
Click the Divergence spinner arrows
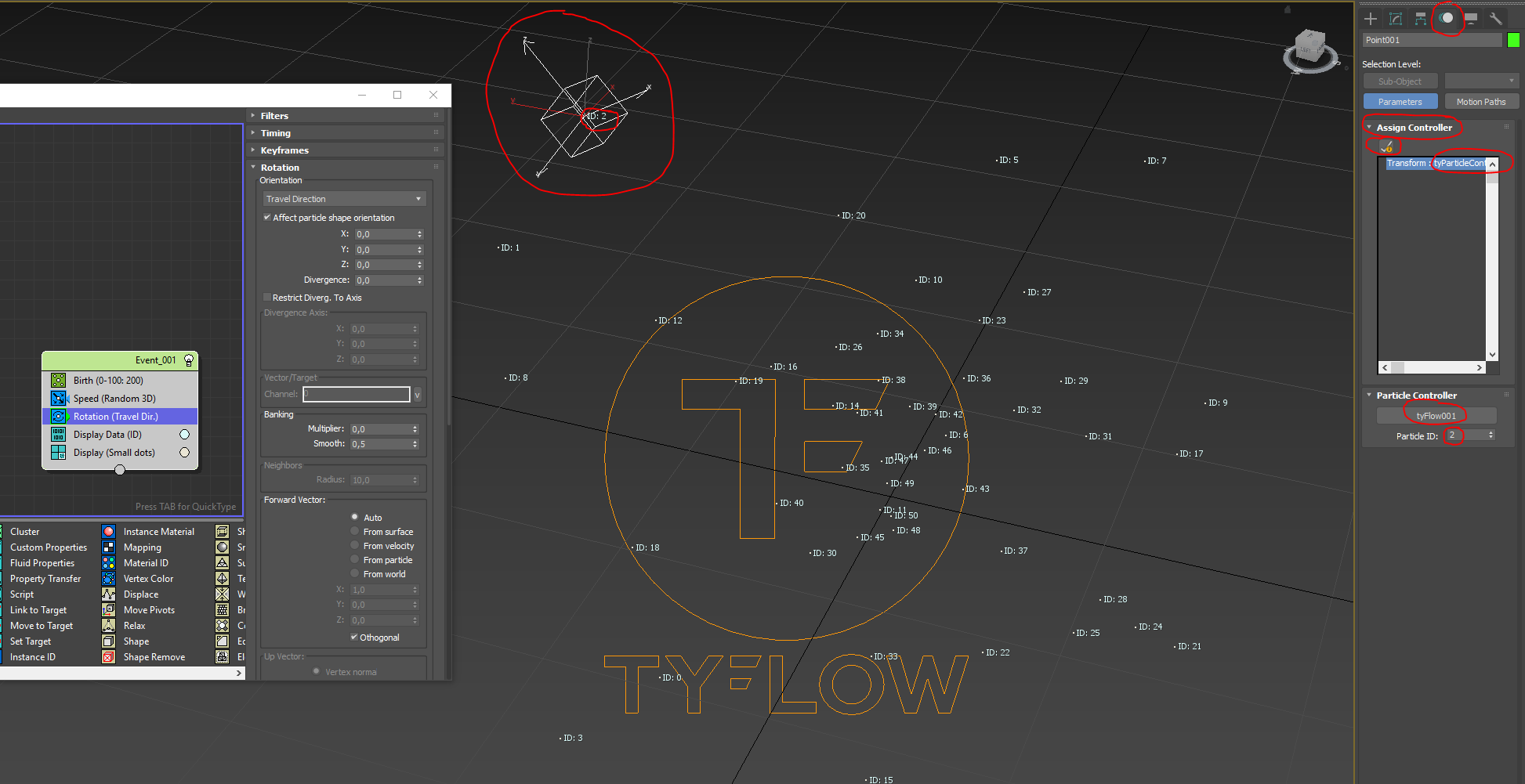tap(420, 280)
